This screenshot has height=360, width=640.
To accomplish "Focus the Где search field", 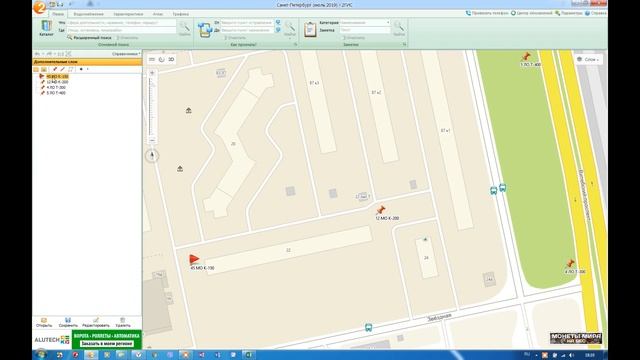I will pos(121,30).
